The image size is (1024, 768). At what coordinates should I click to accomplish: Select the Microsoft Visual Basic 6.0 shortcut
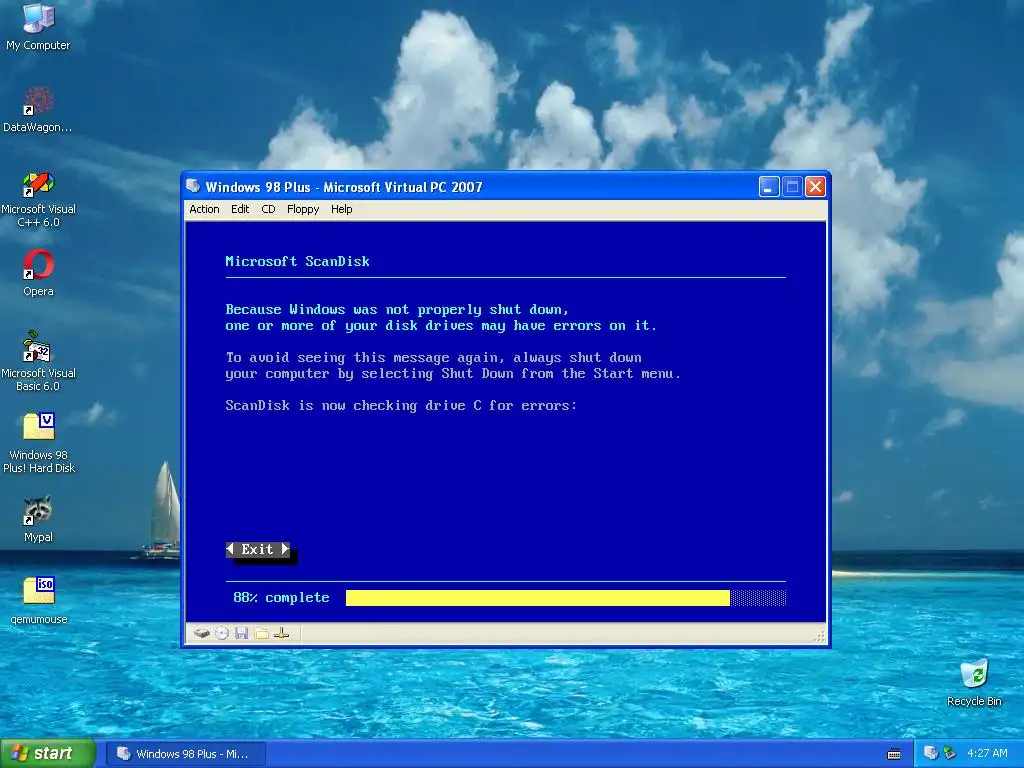click(x=38, y=362)
